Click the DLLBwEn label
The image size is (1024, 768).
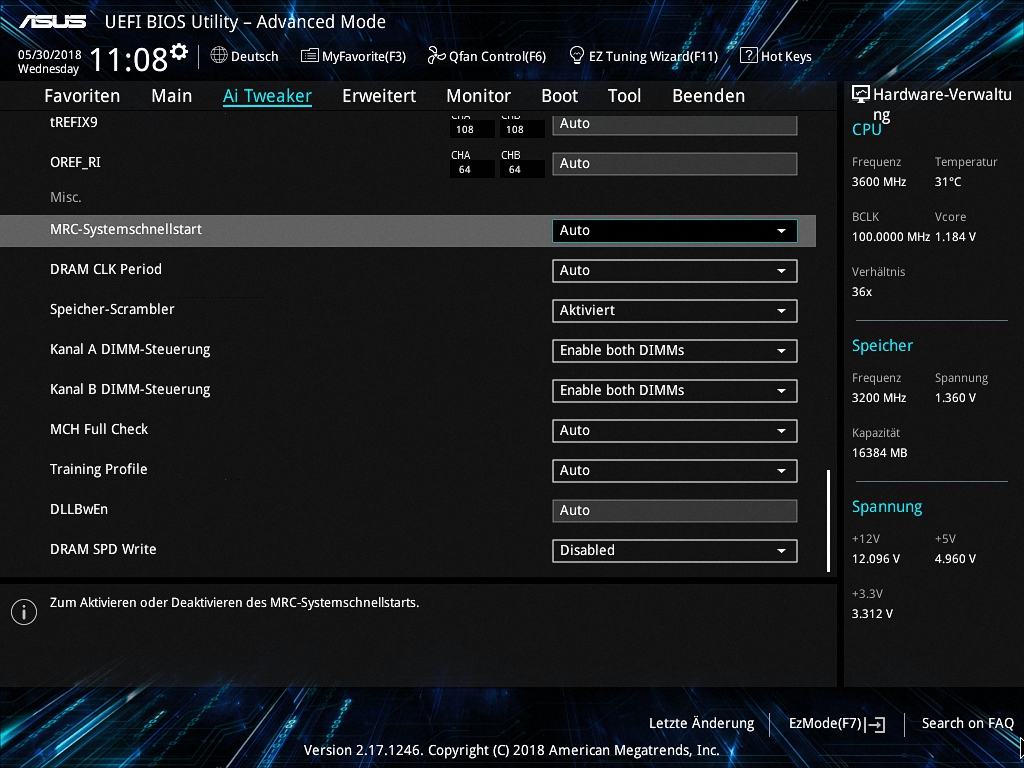tap(79, 509)
